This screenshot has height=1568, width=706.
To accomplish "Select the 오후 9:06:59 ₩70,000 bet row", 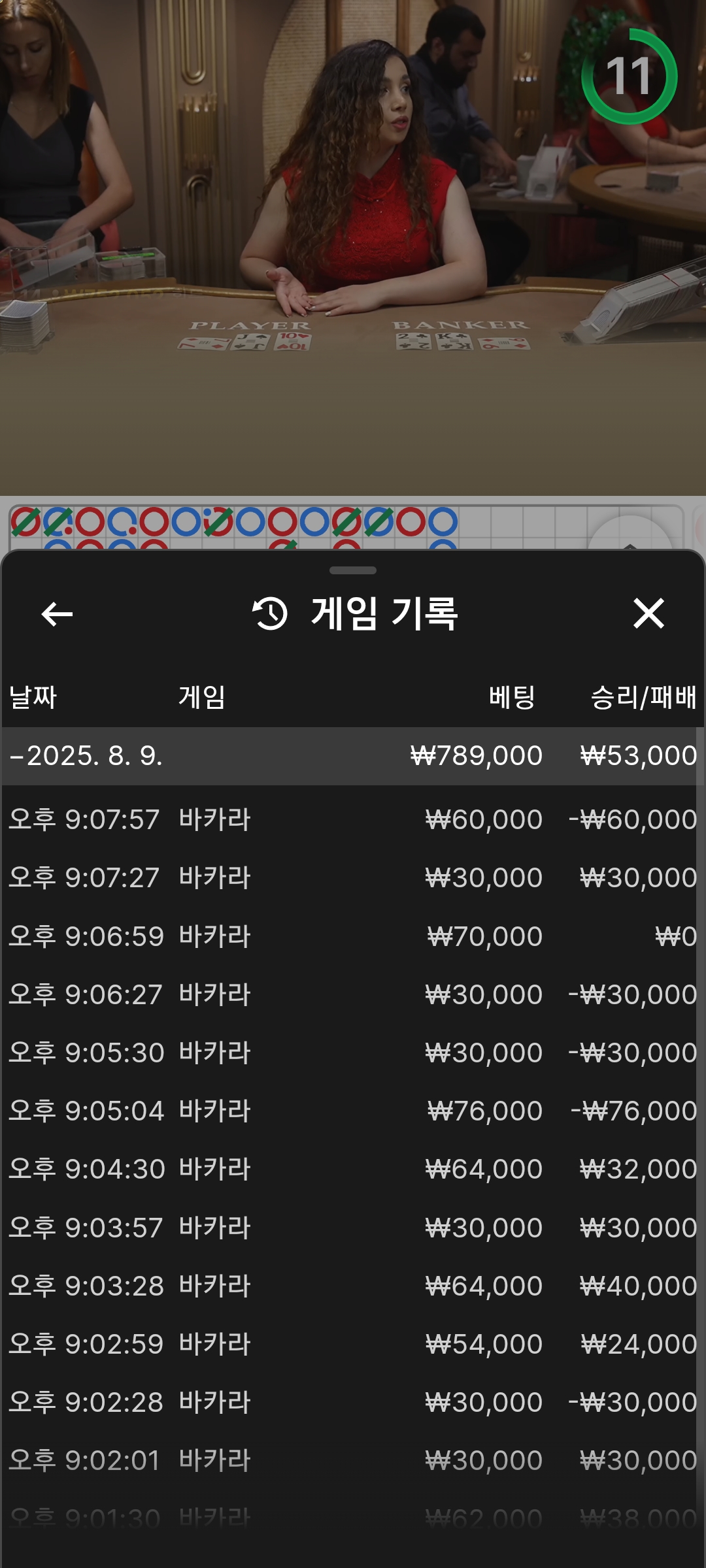I will [x=349, y=936].
